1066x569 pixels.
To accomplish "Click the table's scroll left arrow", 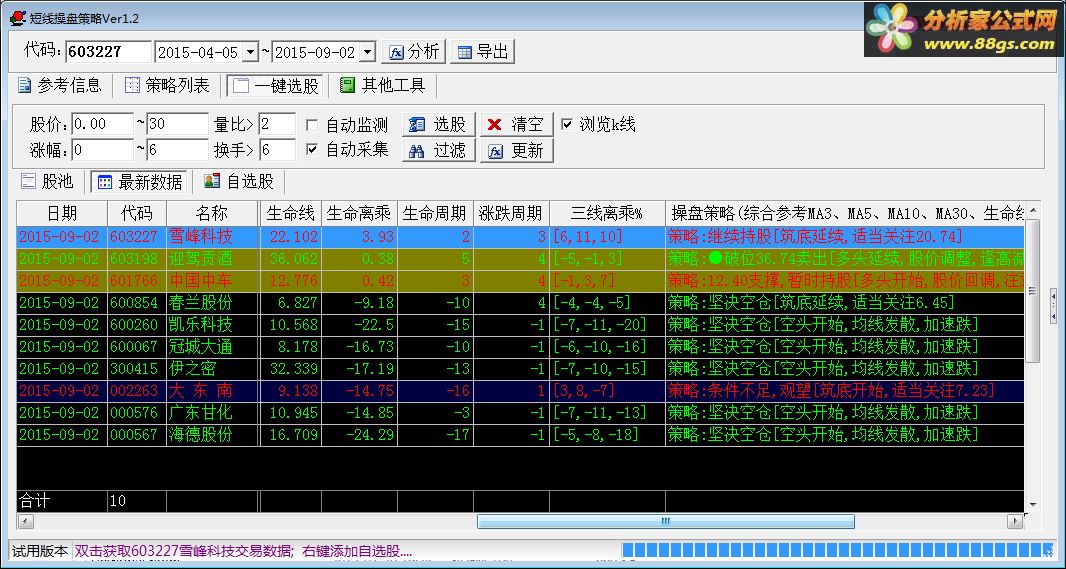I will pyautogui.click(x=24, y=521).
